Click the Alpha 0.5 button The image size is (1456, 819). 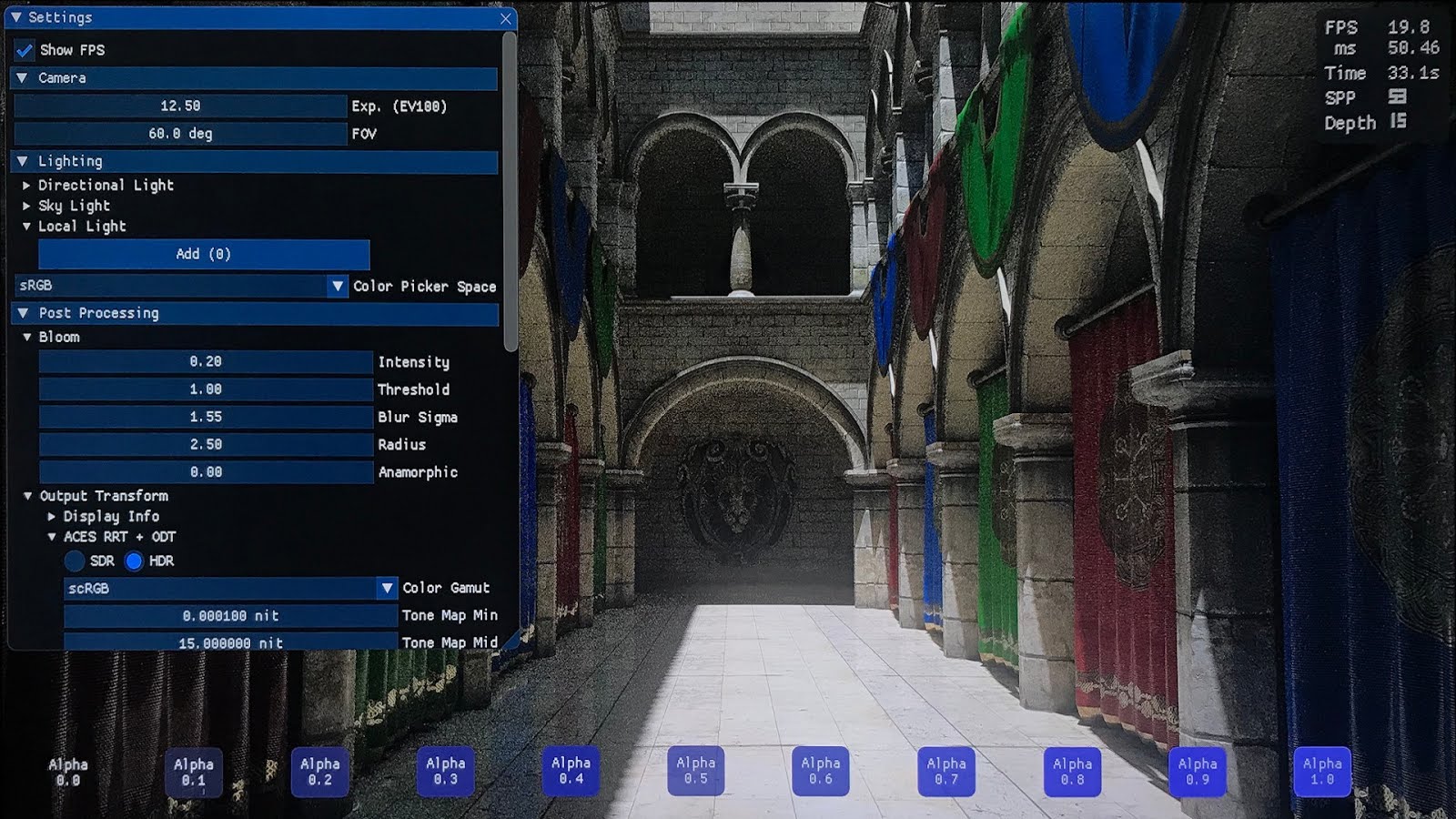pos(696,772)
